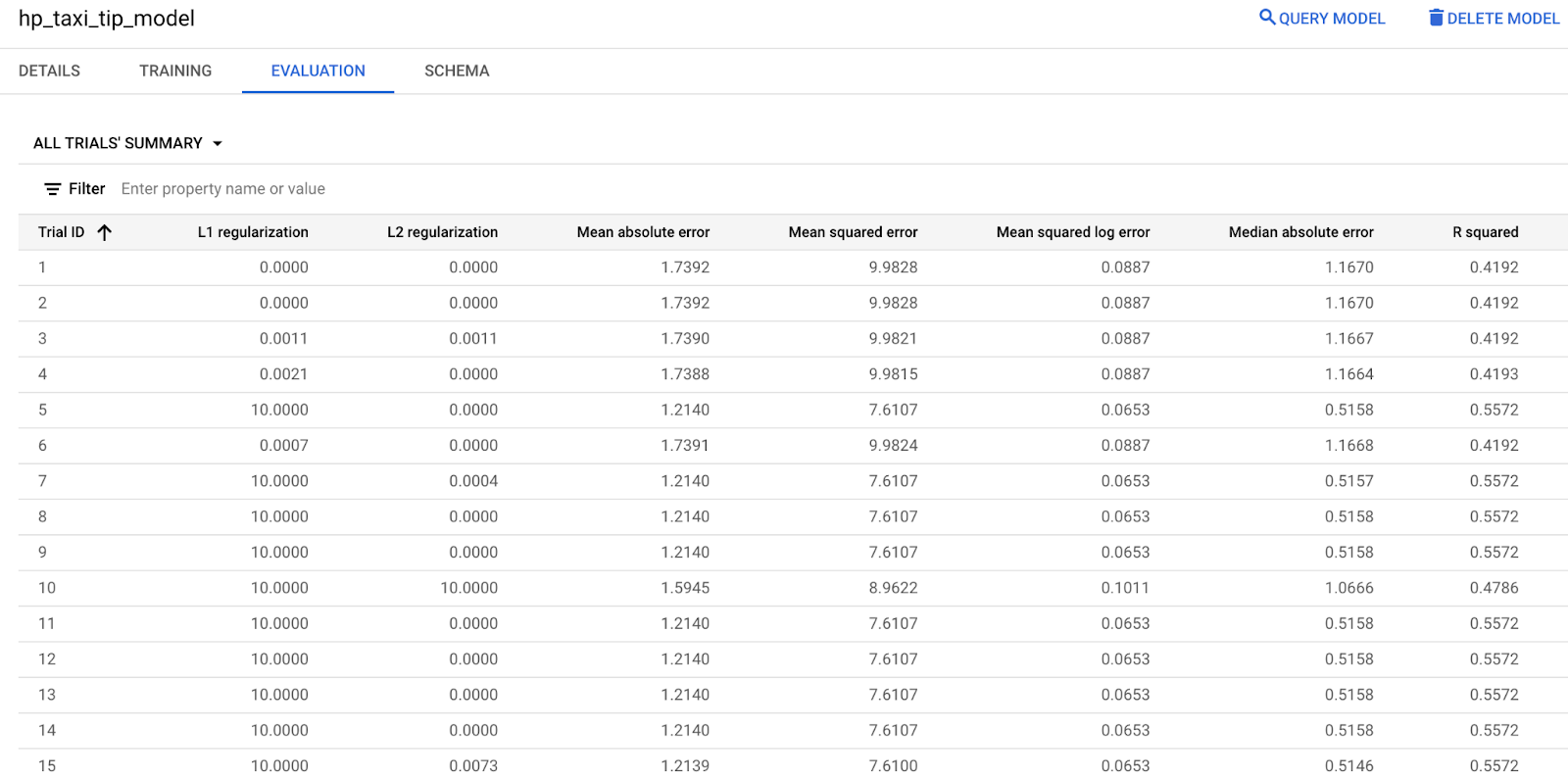
Task: Click mean absolute error 1.2139
Action: tap(685, 766)
